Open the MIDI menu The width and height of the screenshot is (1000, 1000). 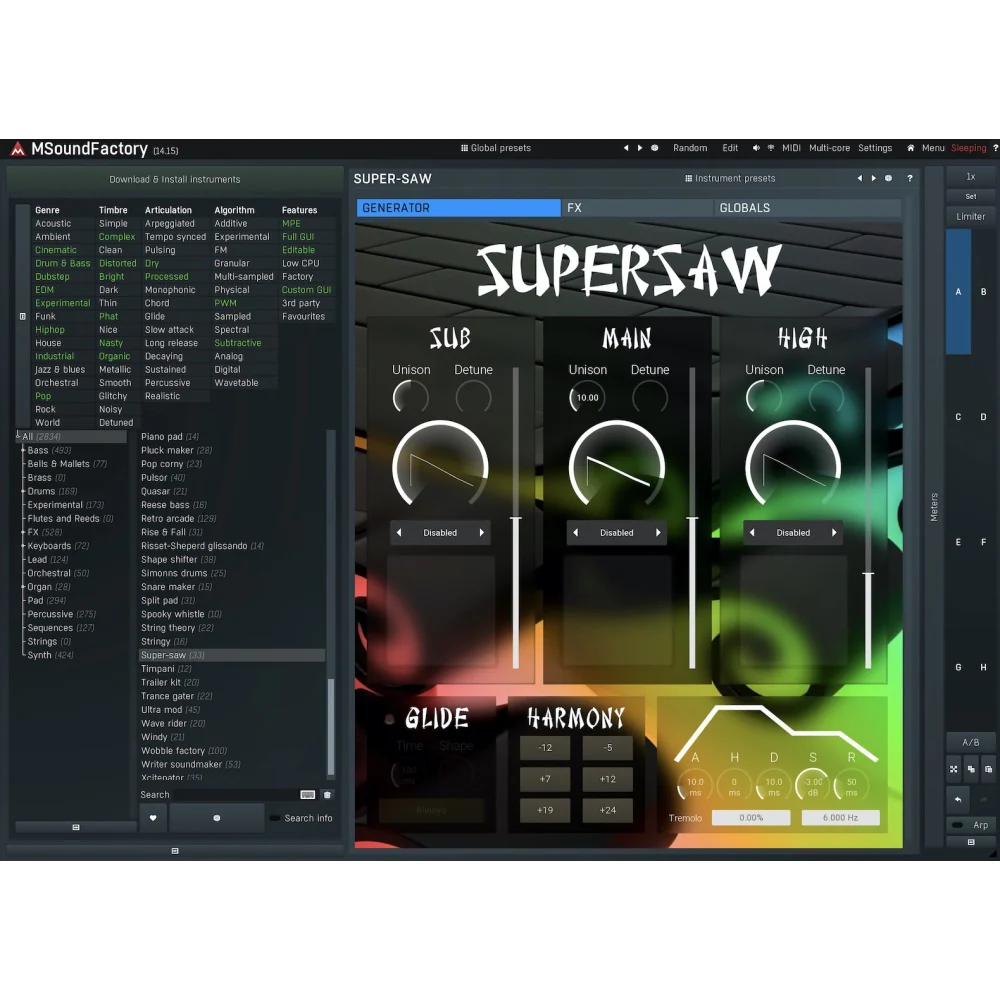click(791, 148)
